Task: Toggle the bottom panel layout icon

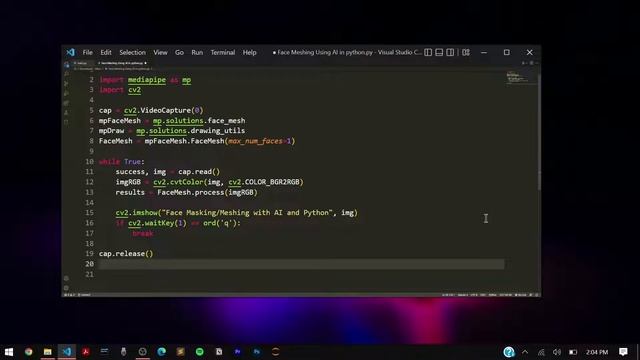Action: (439, 52)
